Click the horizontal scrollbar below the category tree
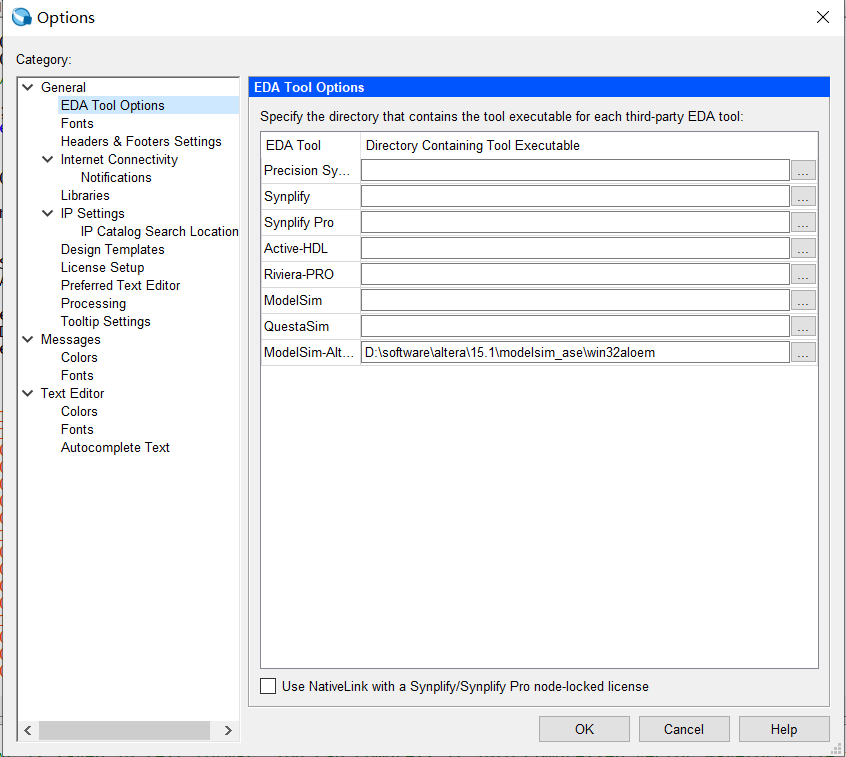The width and height of the screenshot is (846, 757). pyautogui.click(x=124, y=730)
